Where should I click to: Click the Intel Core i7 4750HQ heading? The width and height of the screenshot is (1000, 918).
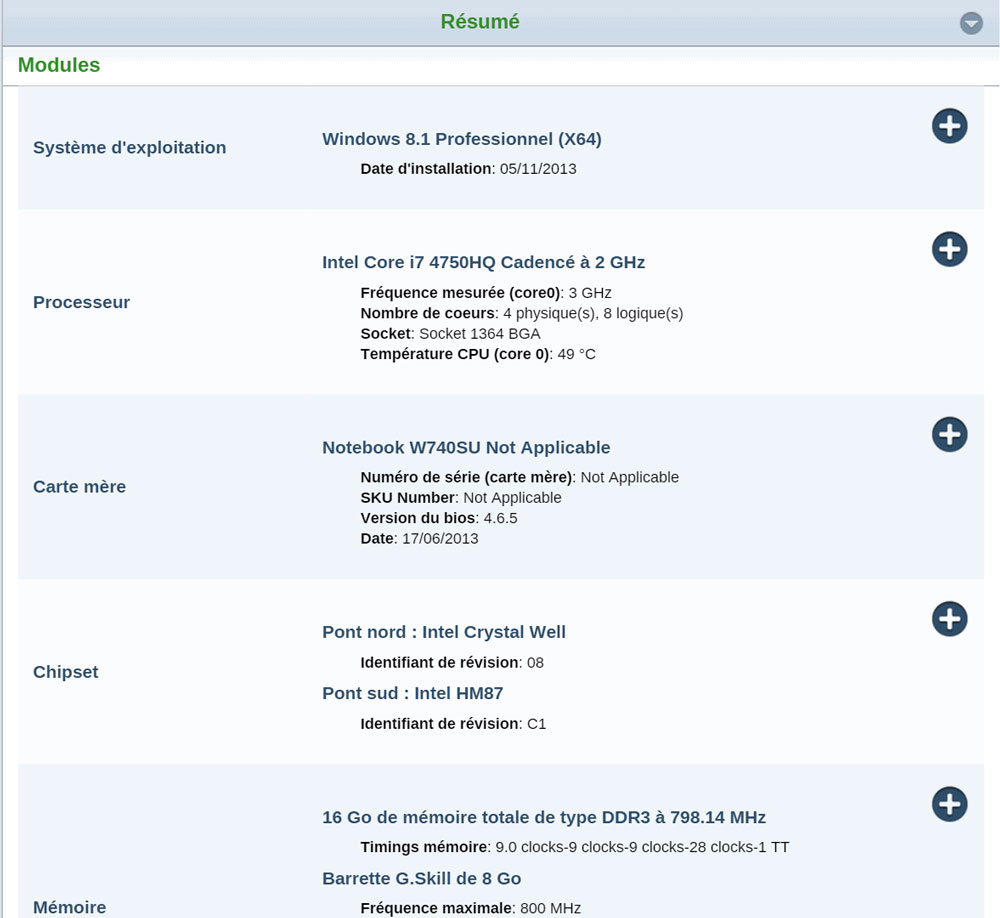(x=483, y=262)
